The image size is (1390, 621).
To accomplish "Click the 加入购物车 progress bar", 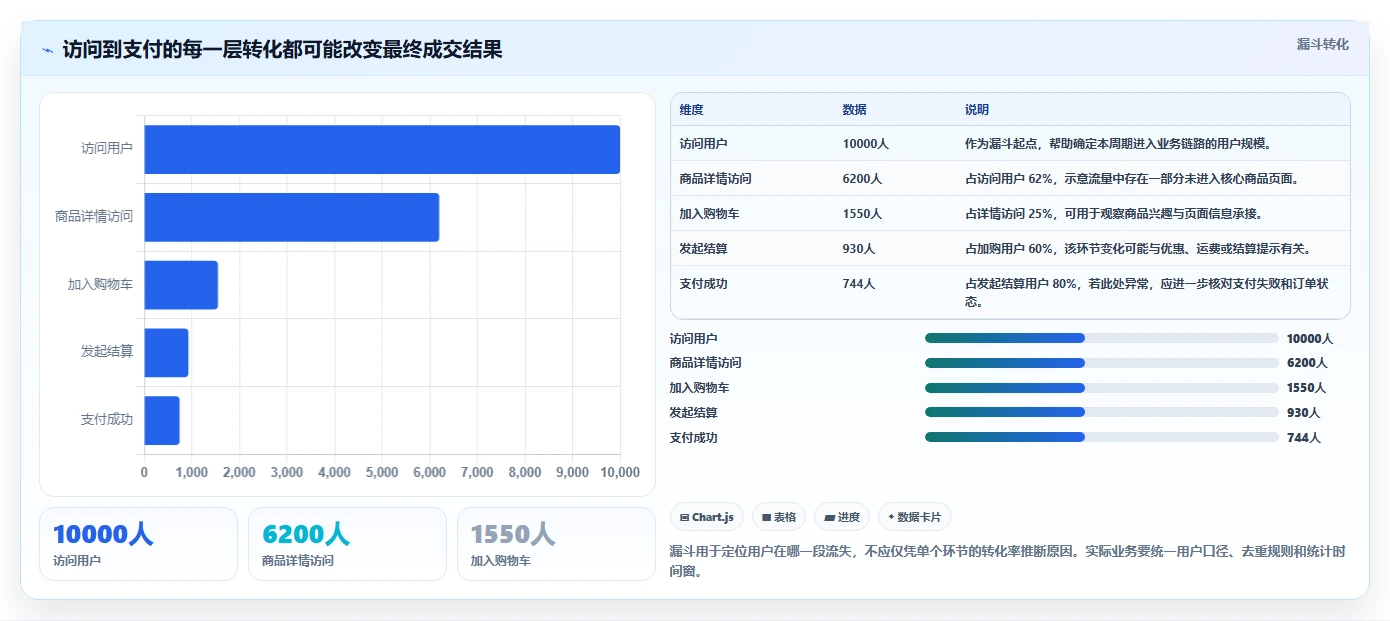I will 1102,388.
